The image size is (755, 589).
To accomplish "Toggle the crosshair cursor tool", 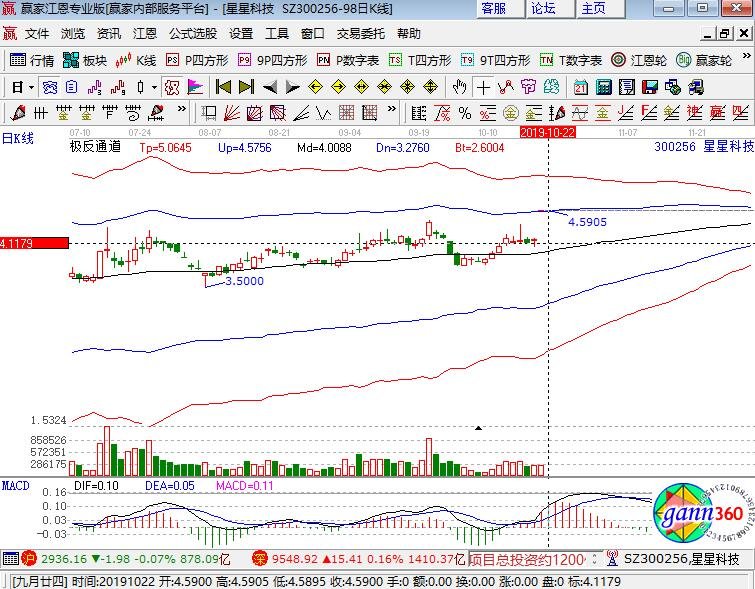I will (x=483, y=88).
